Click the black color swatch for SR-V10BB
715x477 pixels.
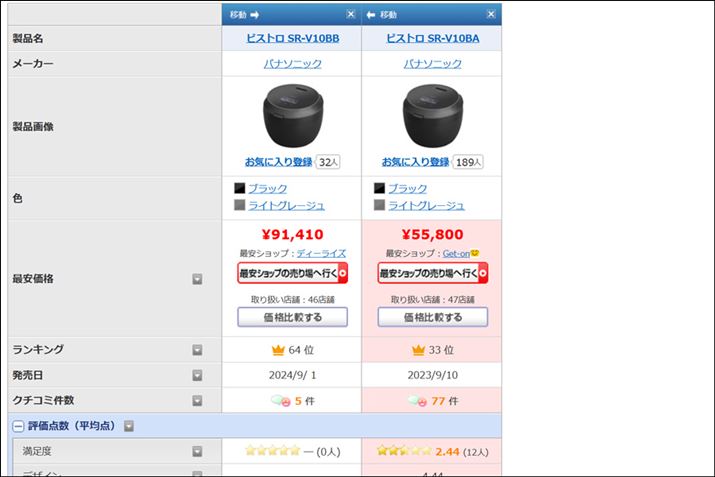coord(239,188)
